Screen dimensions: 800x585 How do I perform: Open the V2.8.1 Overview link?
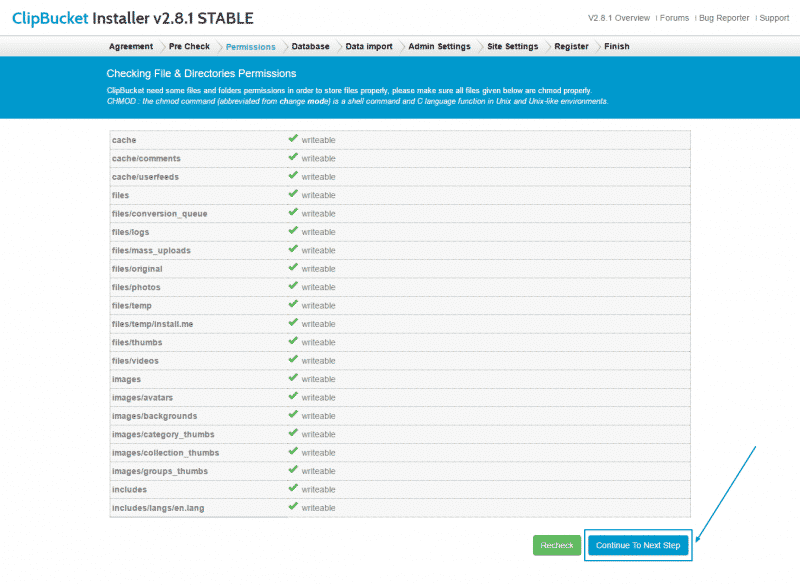click(x=619, y=18)
